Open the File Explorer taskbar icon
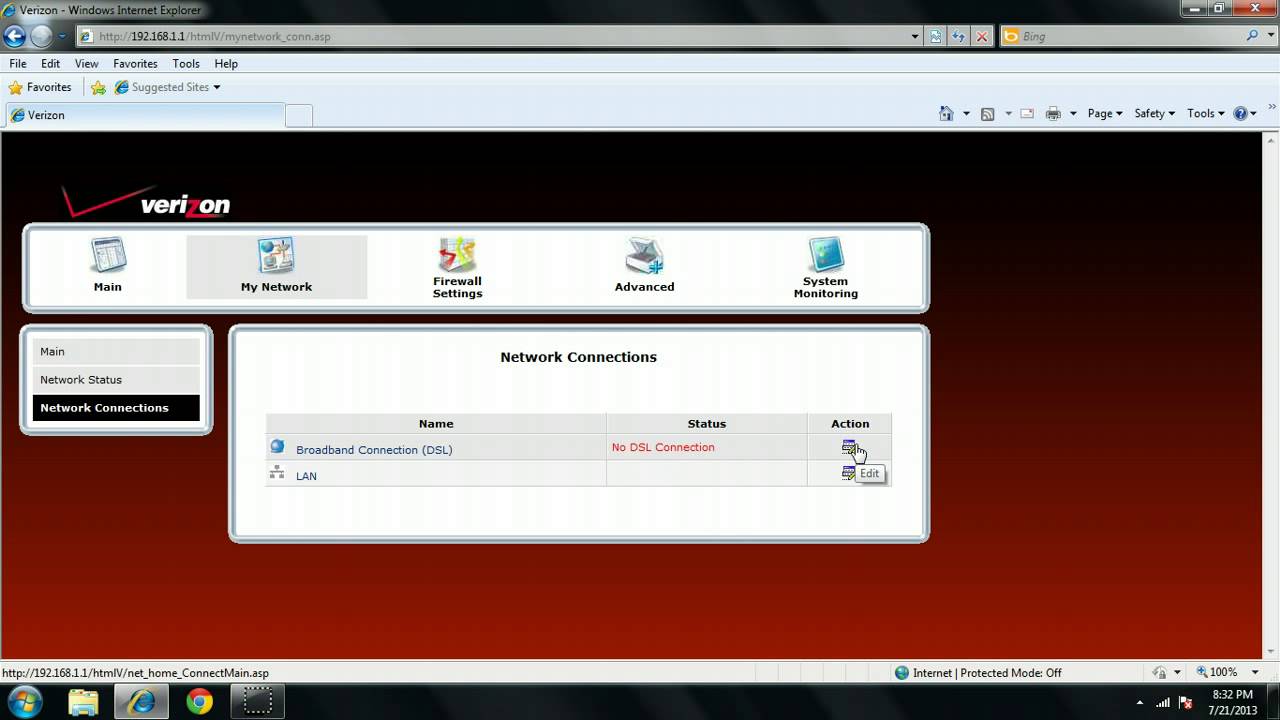The image size is (1280, 720). coord(83,702)
